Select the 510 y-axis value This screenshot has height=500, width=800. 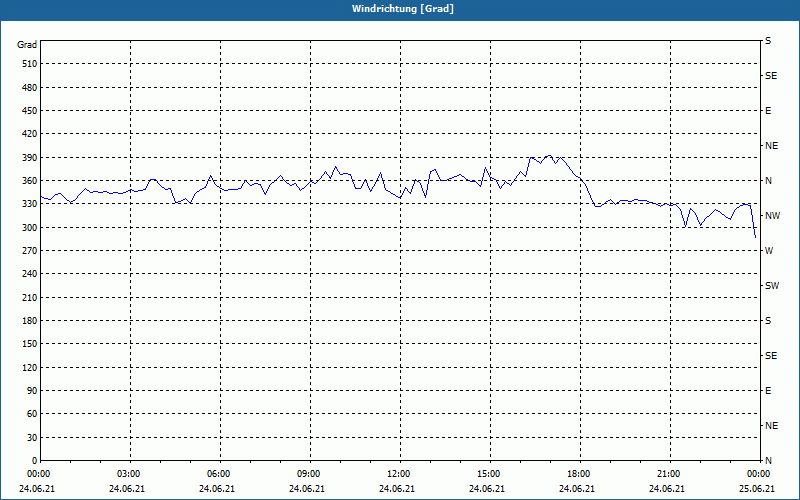click(x=30, y=64)
